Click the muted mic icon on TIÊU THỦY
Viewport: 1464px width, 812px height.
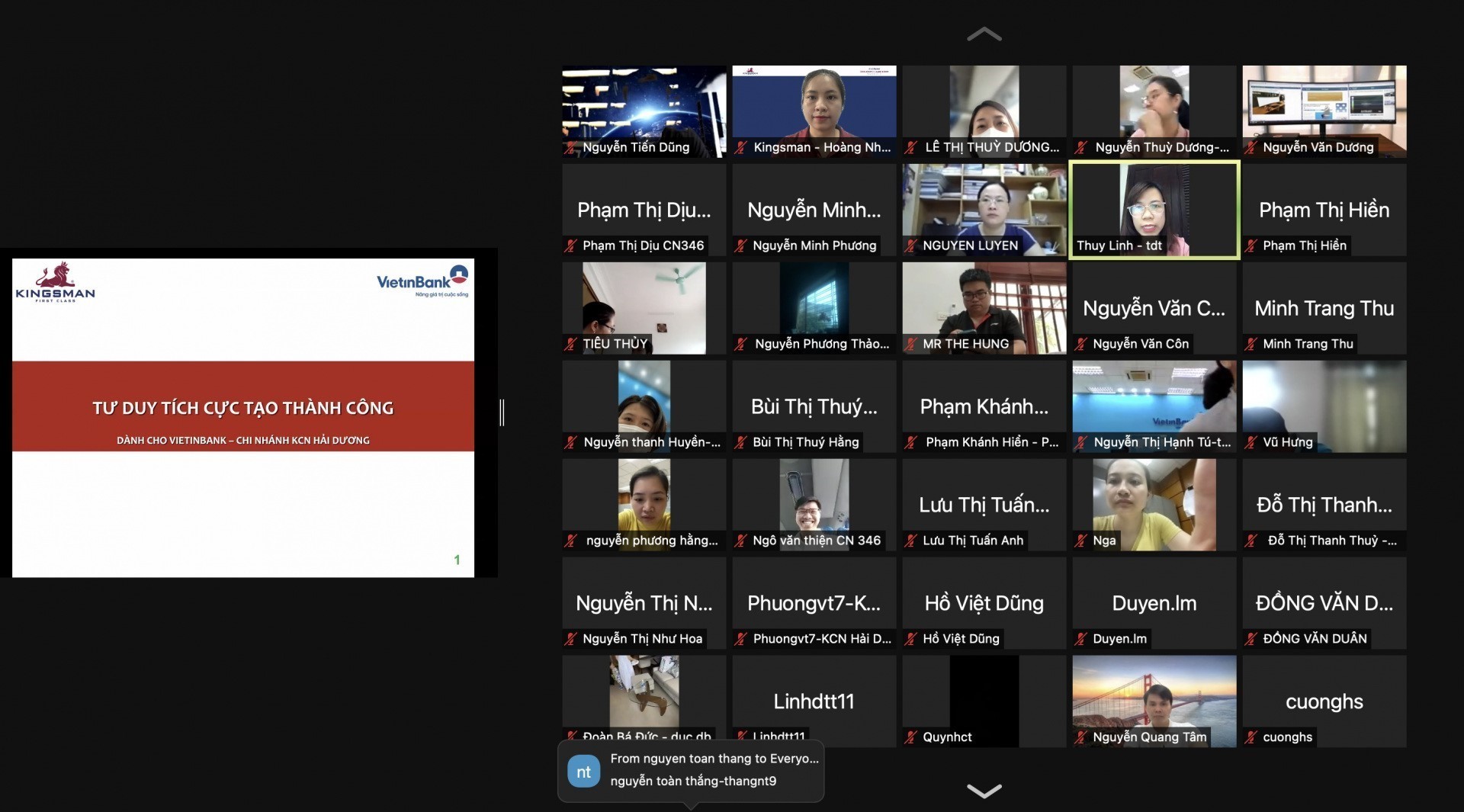pyautogui.click(x=570, y=345)
